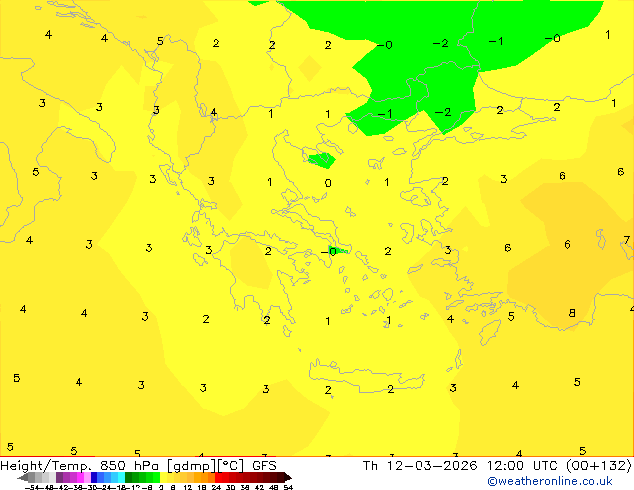Click the temperature value "8" on the map
The width and height of the screenshot is (634, 490).
click(572, 313)
